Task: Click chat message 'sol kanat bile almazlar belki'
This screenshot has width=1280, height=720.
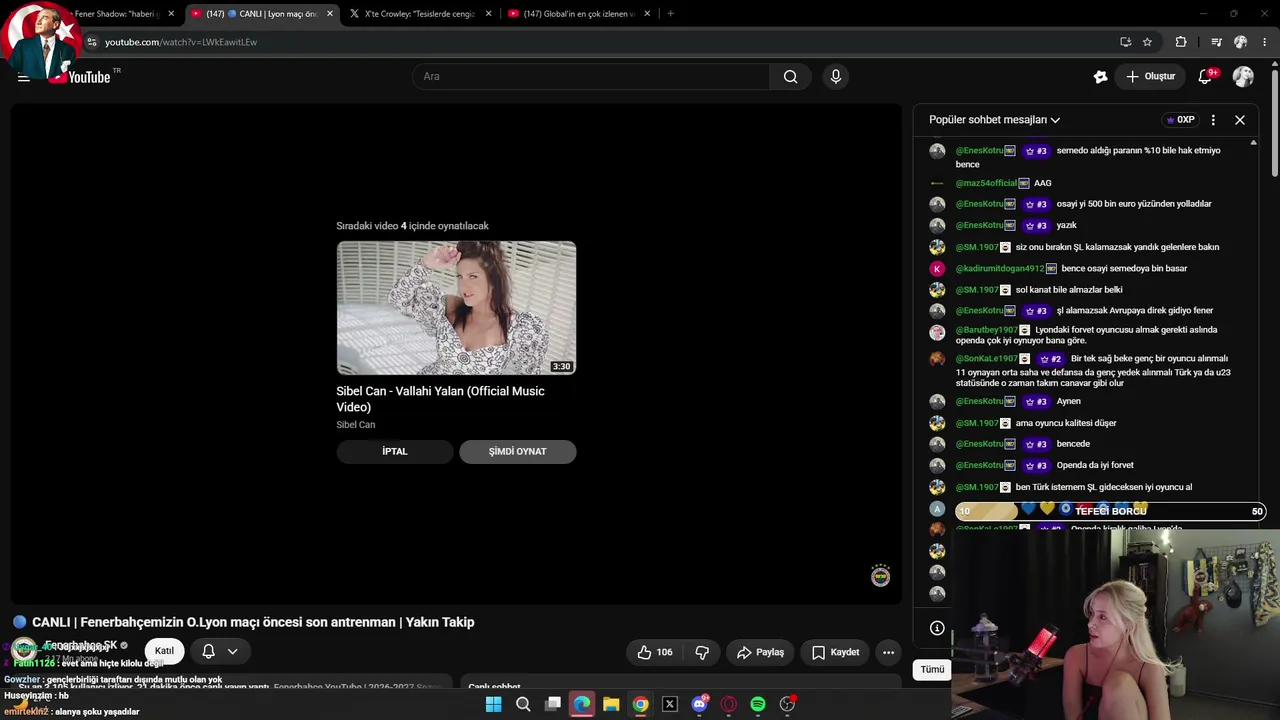Action: (1069, 290)
